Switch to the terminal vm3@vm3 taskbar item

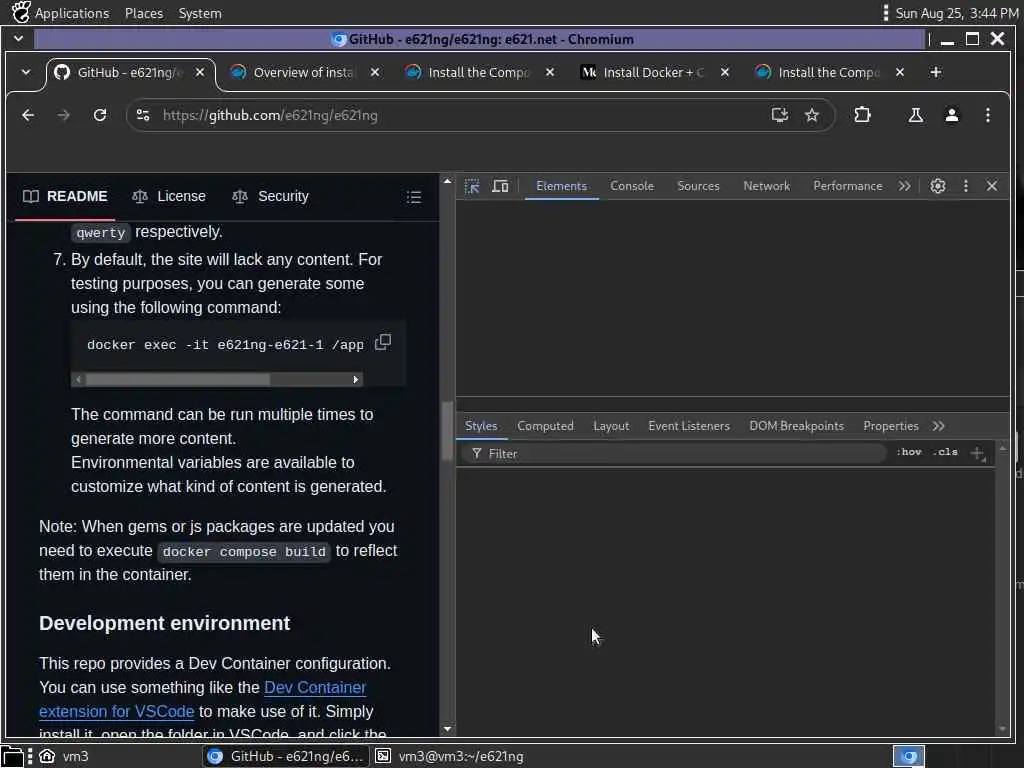point(450,756)
